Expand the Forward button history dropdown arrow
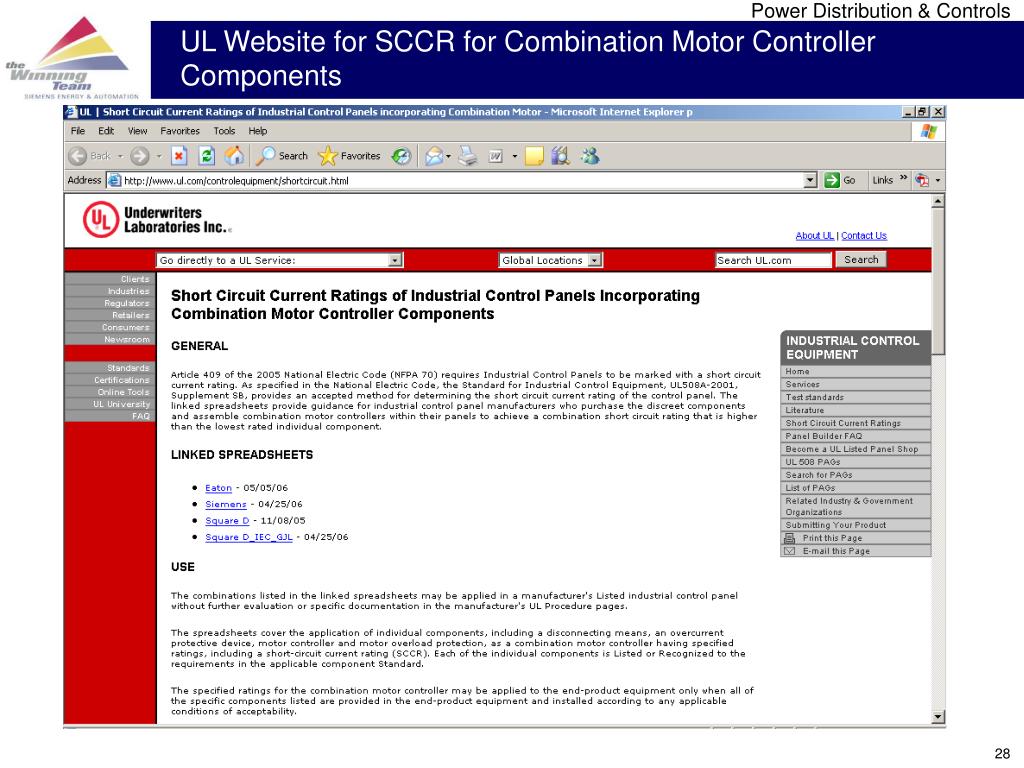Viewport: 1024px width, 768px height. pyautogui.click(x=159, y=156)
